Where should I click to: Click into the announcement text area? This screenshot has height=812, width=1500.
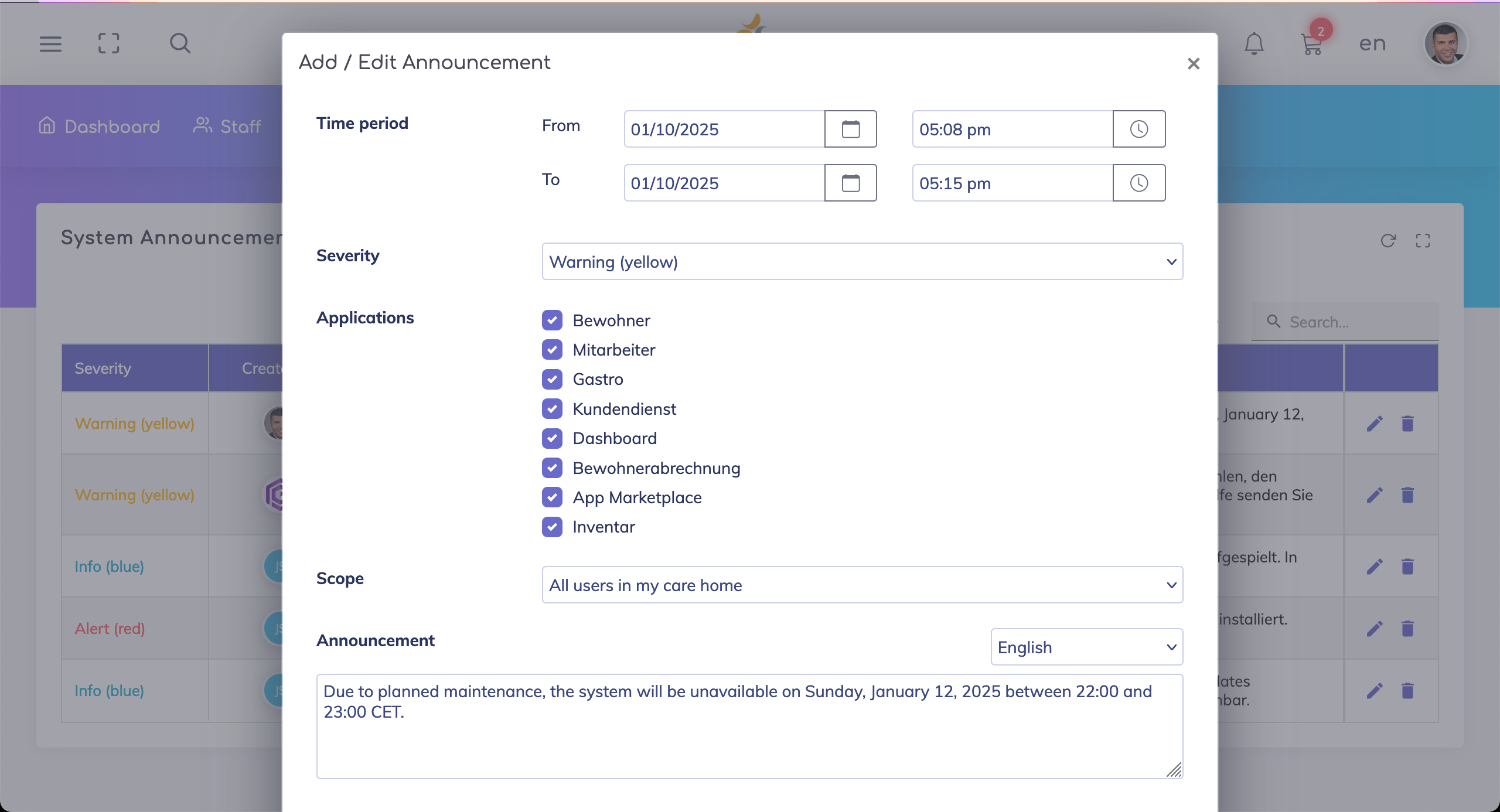point(749,726)
